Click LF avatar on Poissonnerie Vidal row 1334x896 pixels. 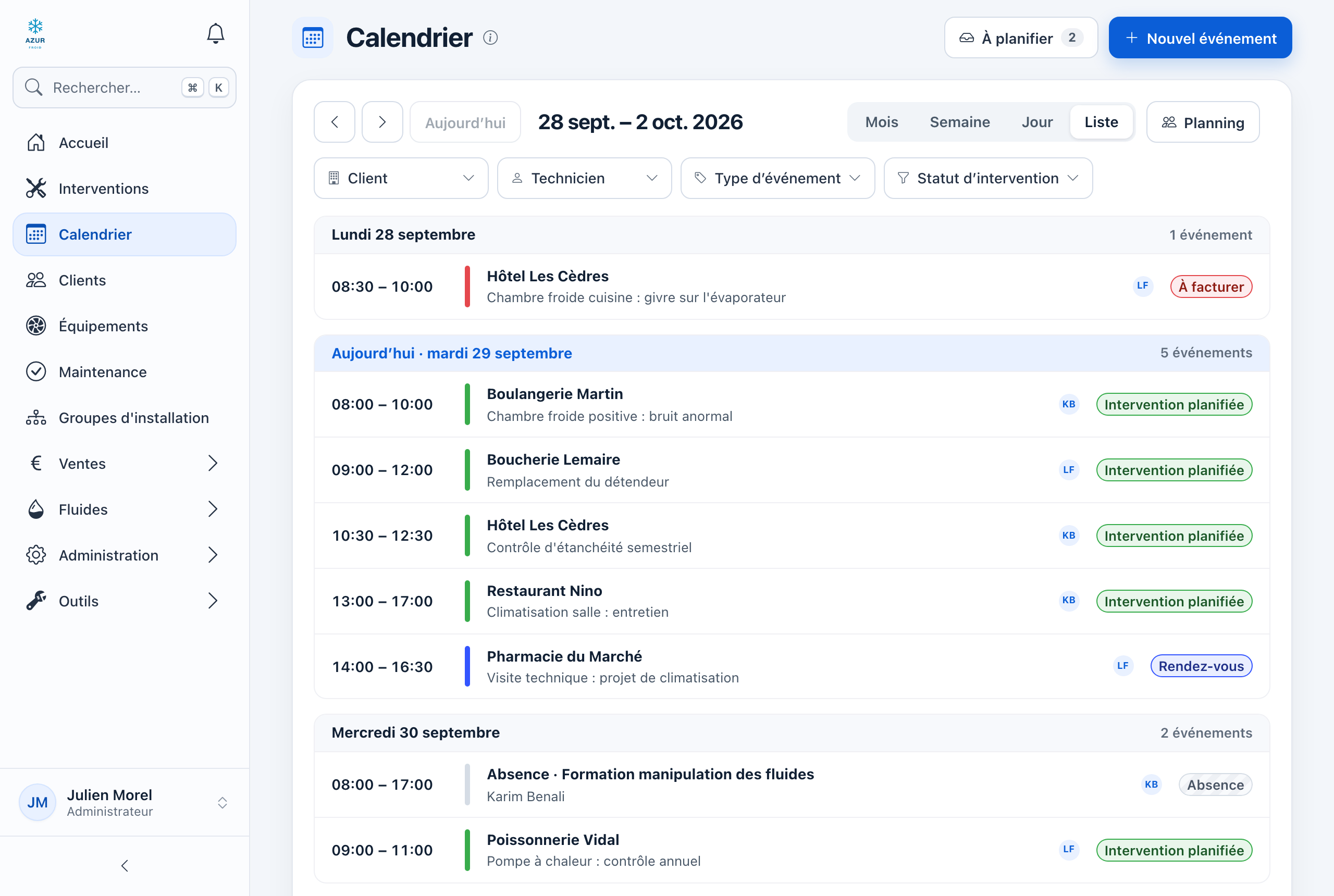(x=1069, y=850)
